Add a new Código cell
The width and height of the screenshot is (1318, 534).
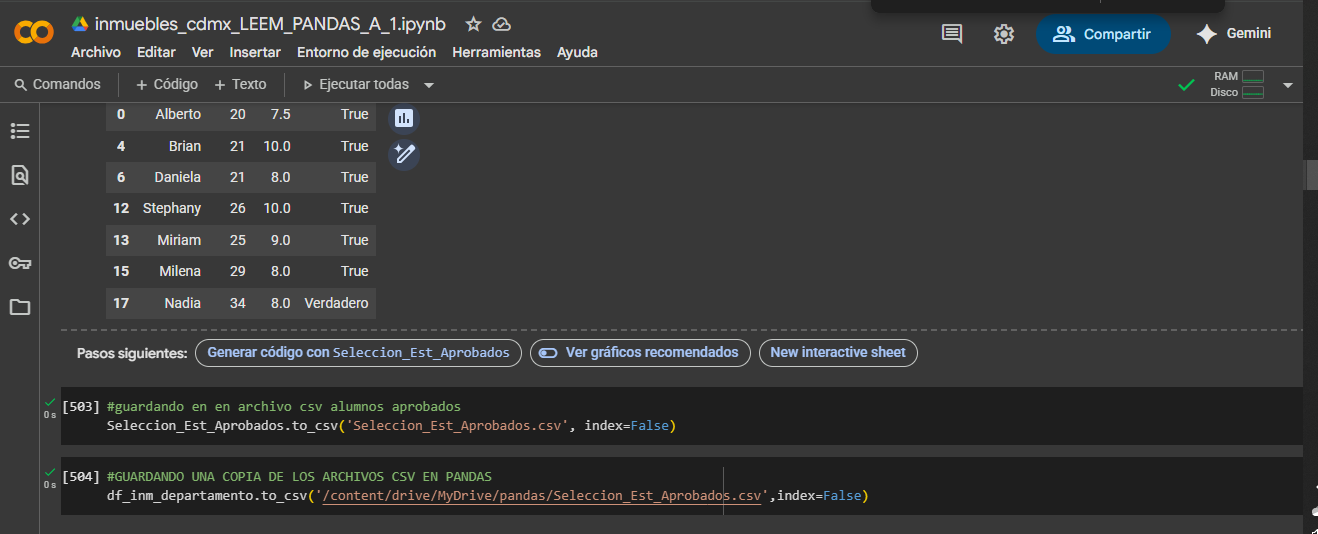(x=167, y=85)
